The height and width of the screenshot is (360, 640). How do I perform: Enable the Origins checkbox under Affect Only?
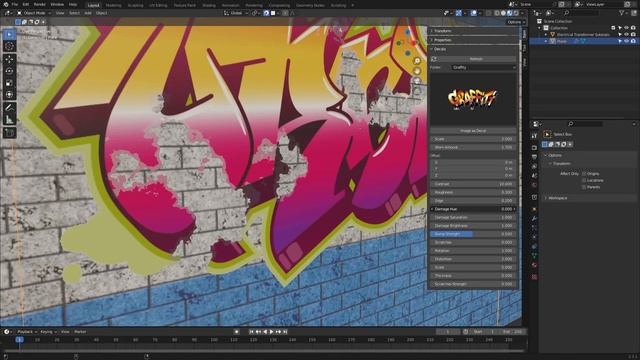click(584, 174)
